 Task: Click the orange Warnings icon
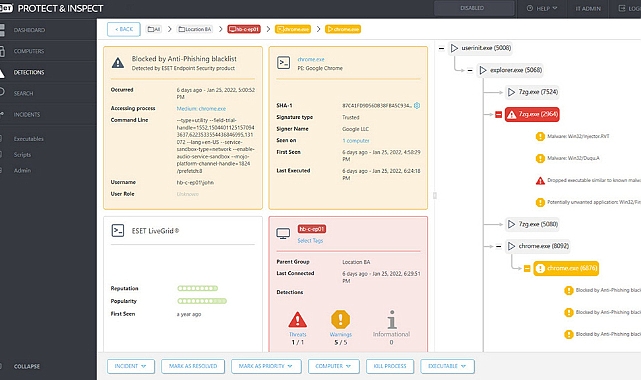click(x=341, y=320)
